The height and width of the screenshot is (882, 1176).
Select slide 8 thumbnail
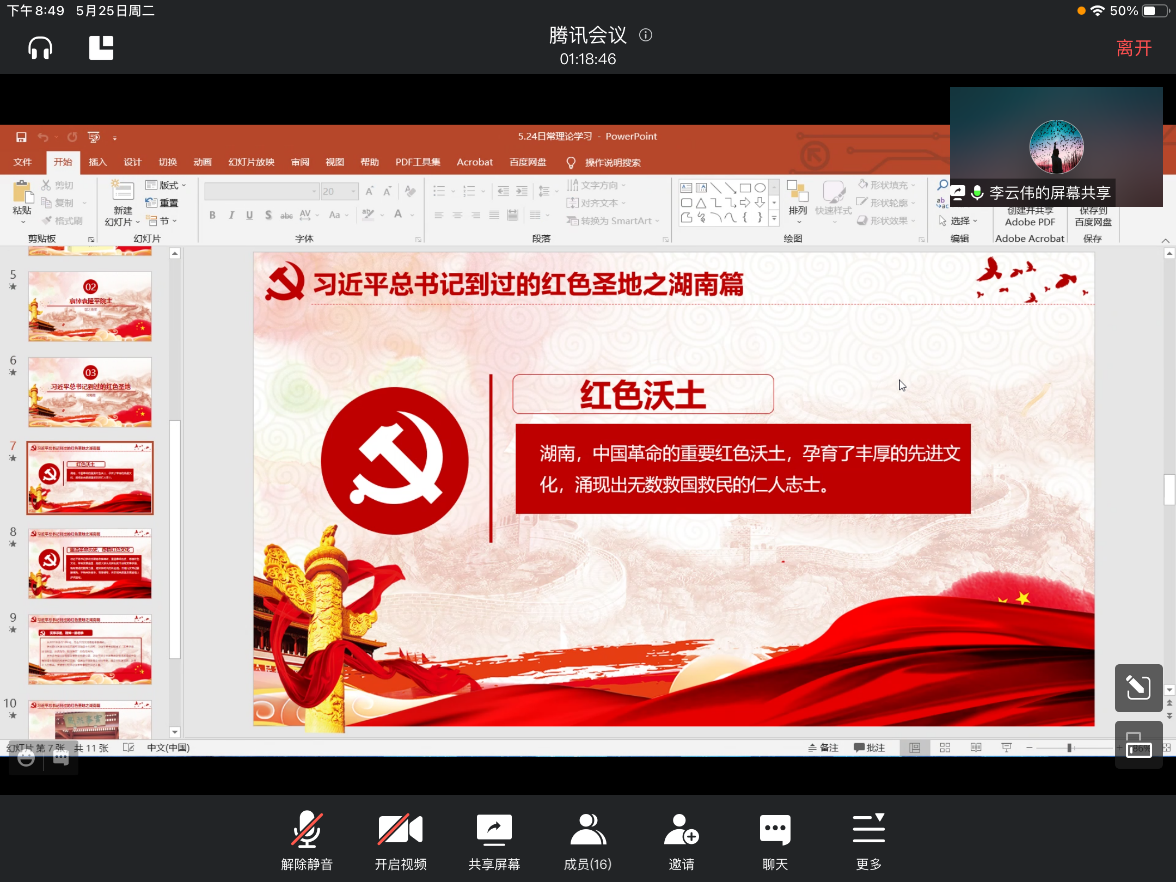pos(90,564)
